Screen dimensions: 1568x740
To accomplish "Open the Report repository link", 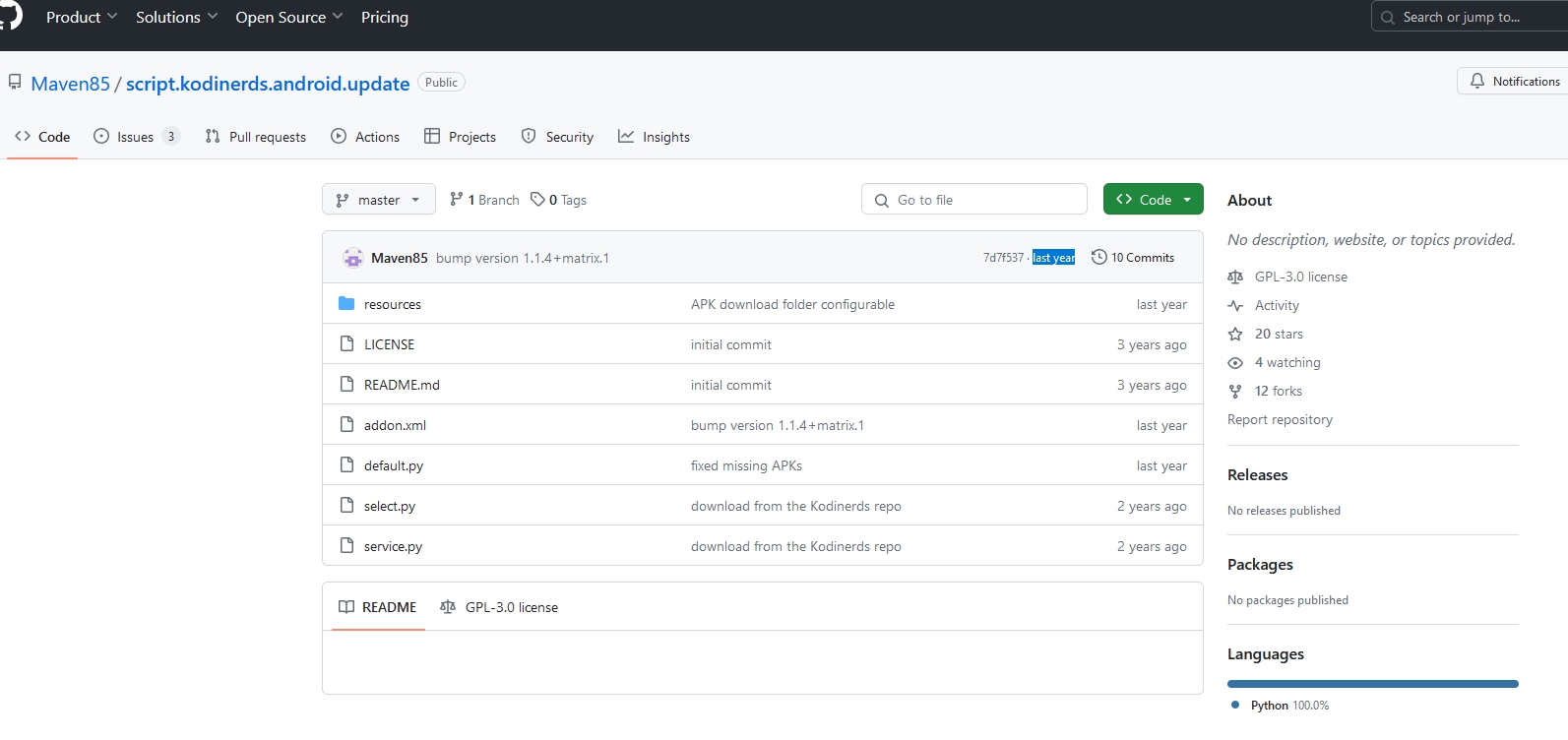I will point(1280,419).
